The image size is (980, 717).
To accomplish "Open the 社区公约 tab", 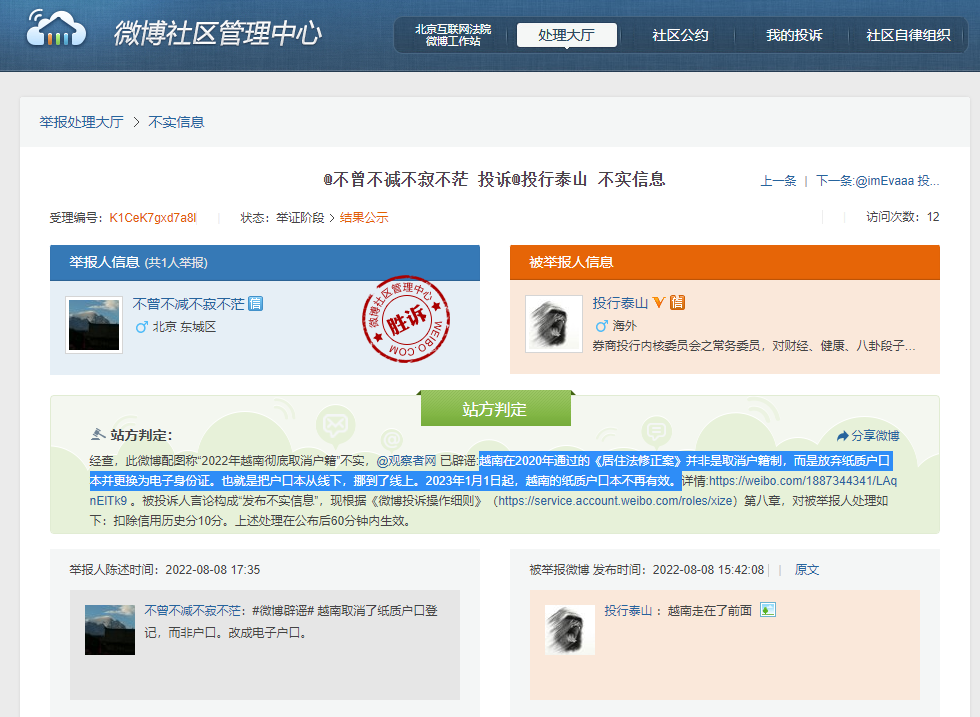I will tap(680, 35).
